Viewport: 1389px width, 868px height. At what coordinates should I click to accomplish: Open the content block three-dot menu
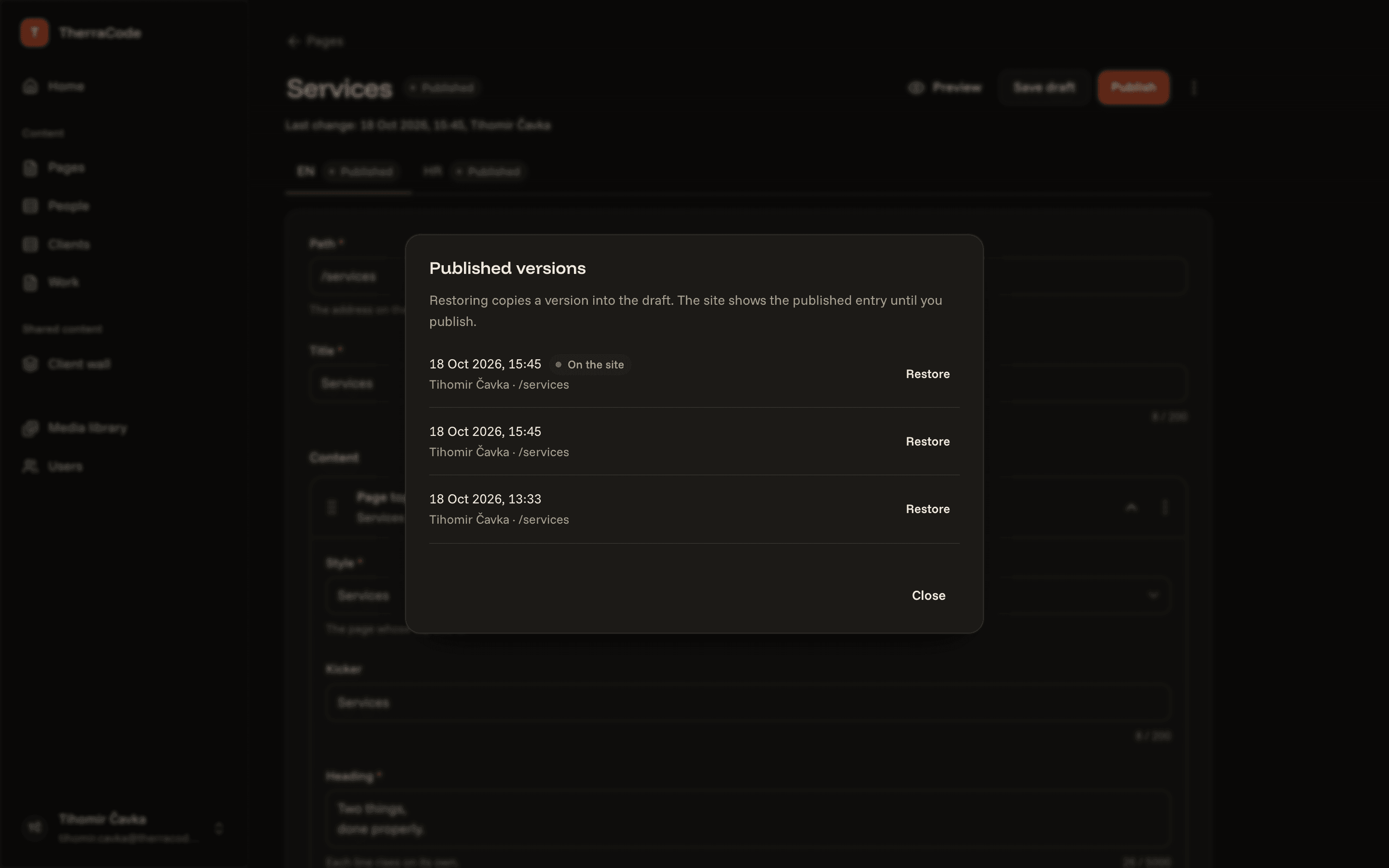pos(1165,507)
